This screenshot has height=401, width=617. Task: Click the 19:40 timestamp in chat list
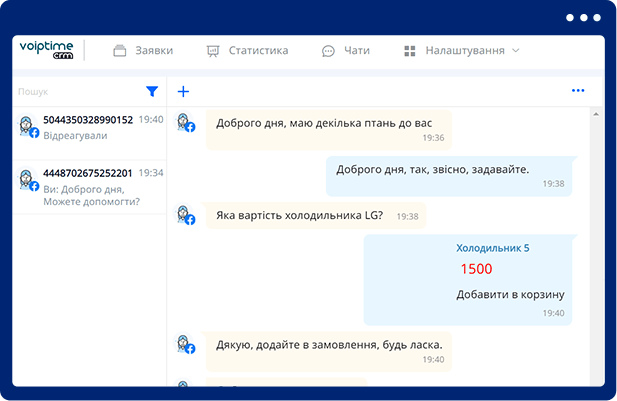[151, 120]
